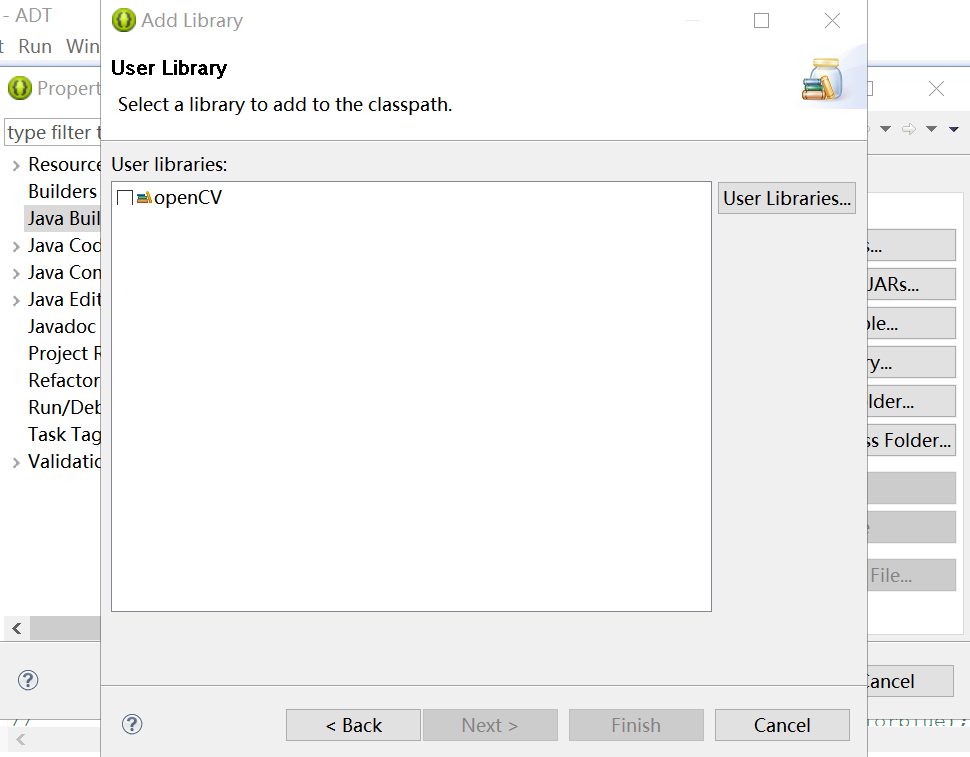This screenshot has width=970, height=757.
Task: Expand the Java Code Style node
Action: pos(16,246)
